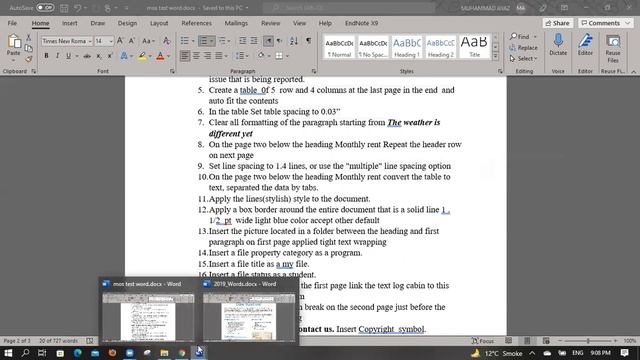Apply Heading 1 style
Screen dimensions: 640x360
point(407,47)
